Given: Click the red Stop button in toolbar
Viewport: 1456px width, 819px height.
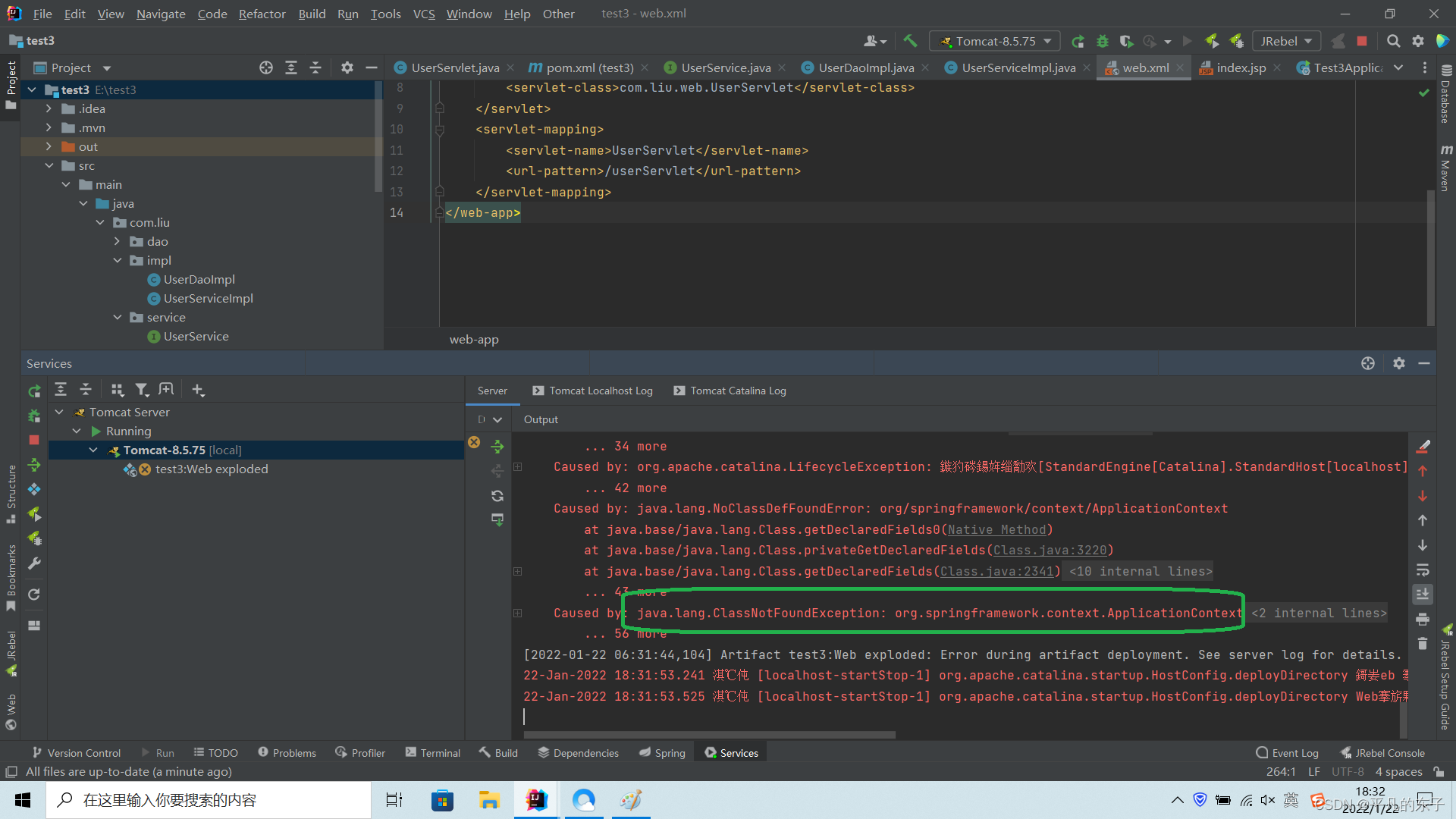Looking at the screenshot, I should click(x=1362, y=41).
